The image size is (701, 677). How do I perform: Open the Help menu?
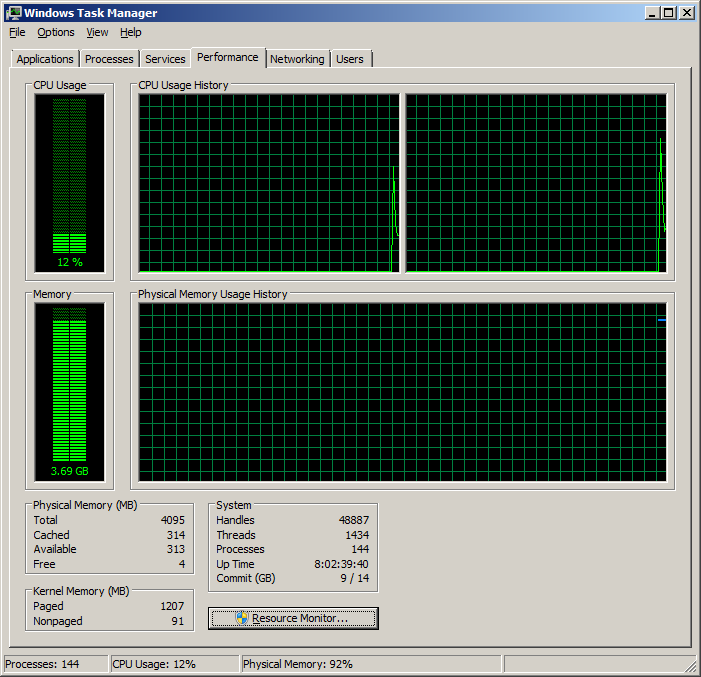(x=131, y=32)
